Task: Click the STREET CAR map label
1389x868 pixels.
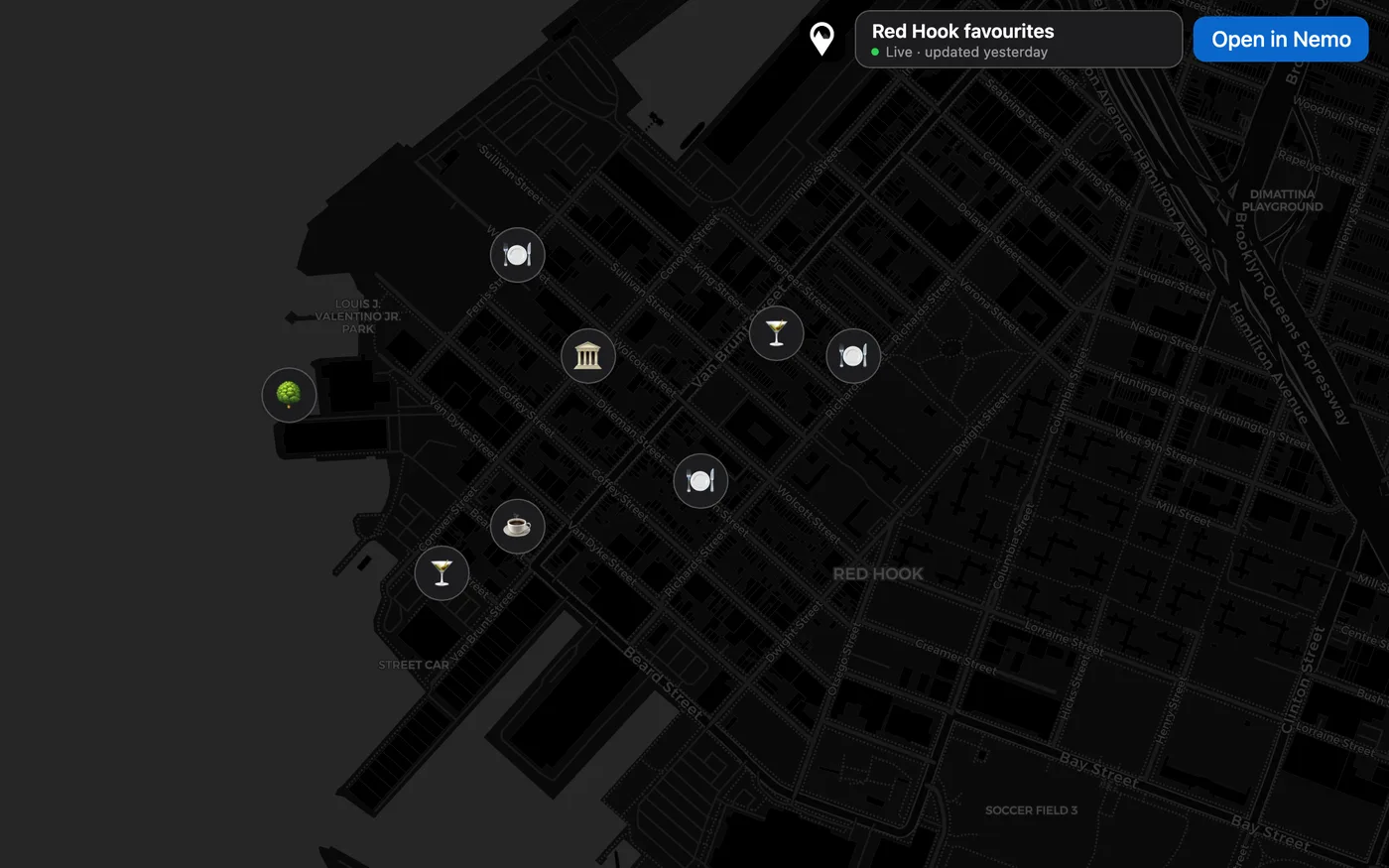Action: point(414,665)
